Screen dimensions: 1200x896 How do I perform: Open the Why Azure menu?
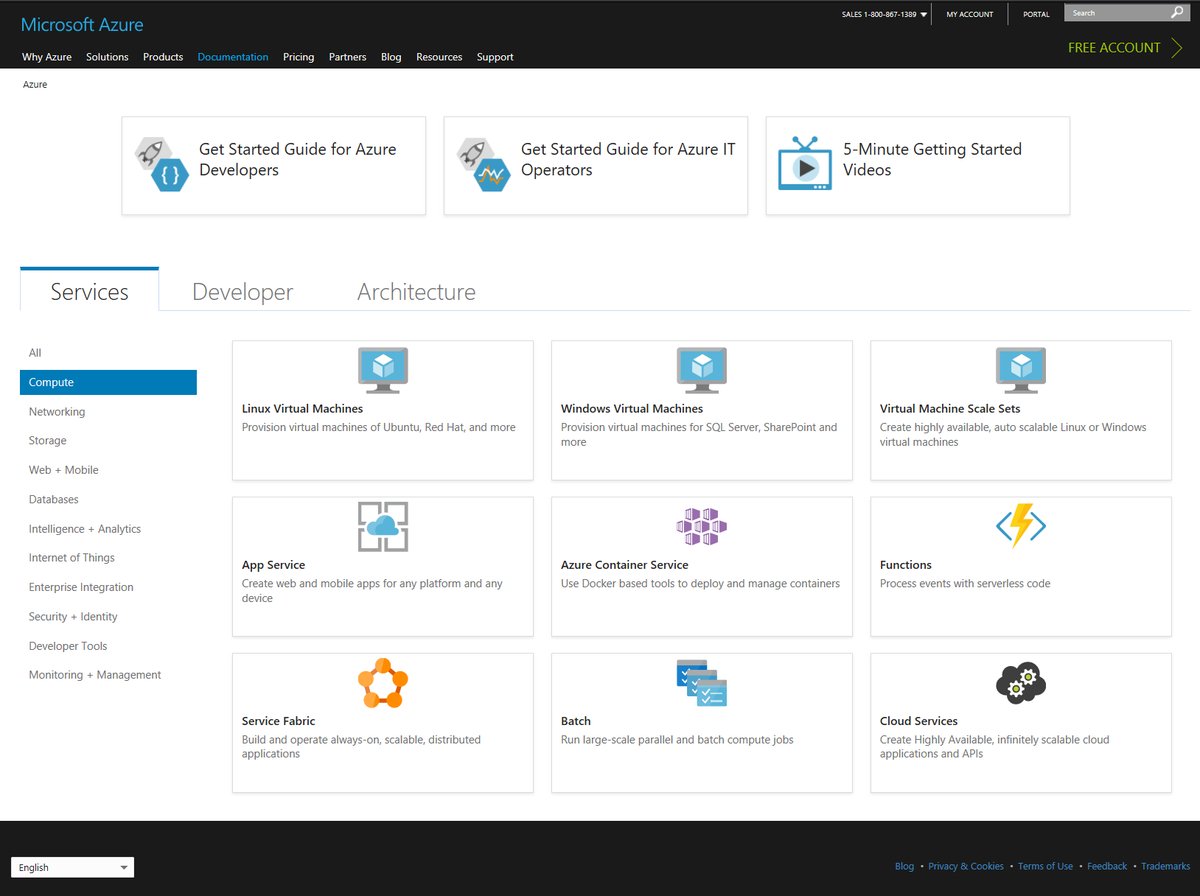click(47, 57)
